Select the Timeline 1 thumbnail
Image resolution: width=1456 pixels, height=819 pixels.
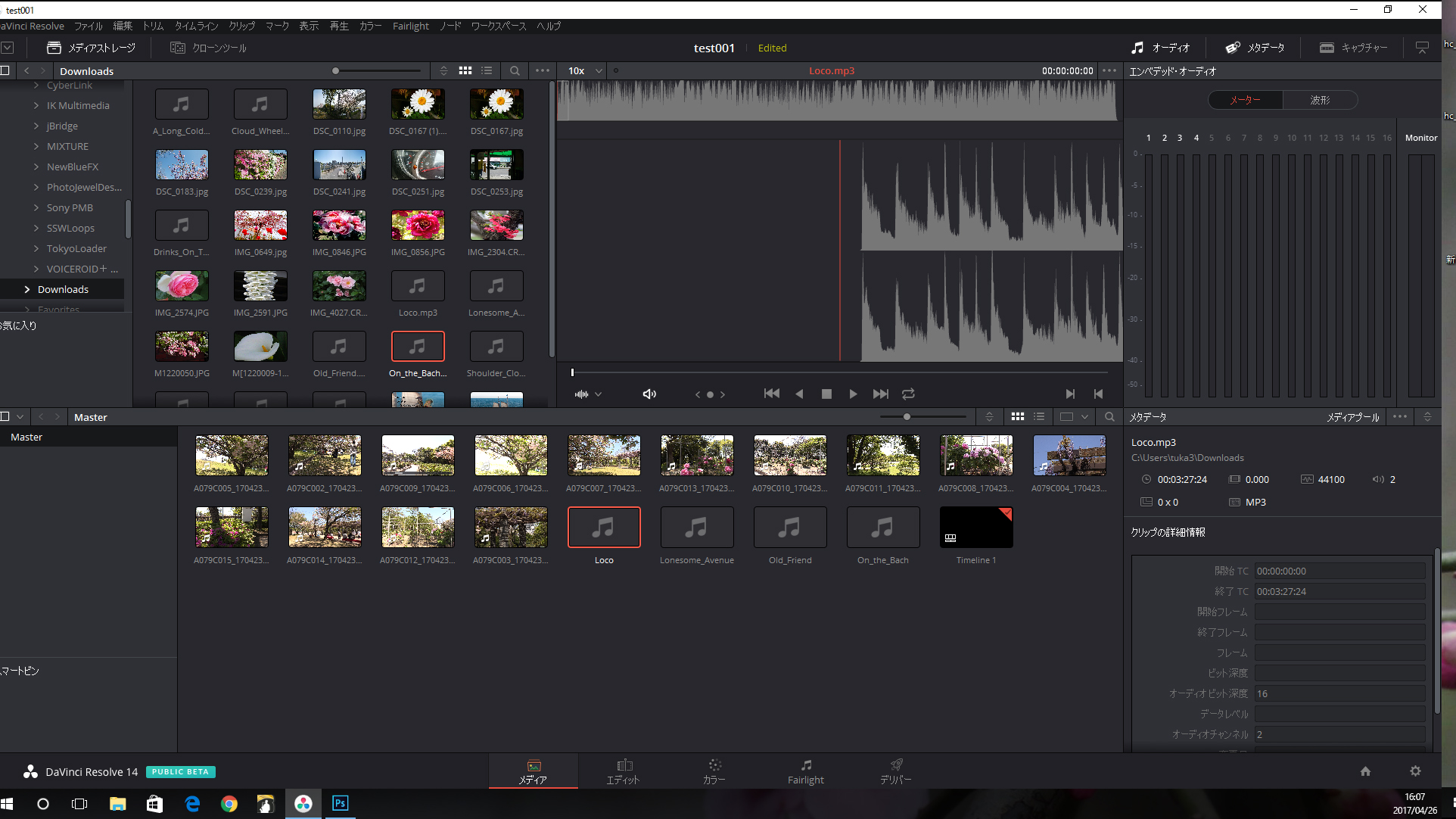click(x=975, y=528)
